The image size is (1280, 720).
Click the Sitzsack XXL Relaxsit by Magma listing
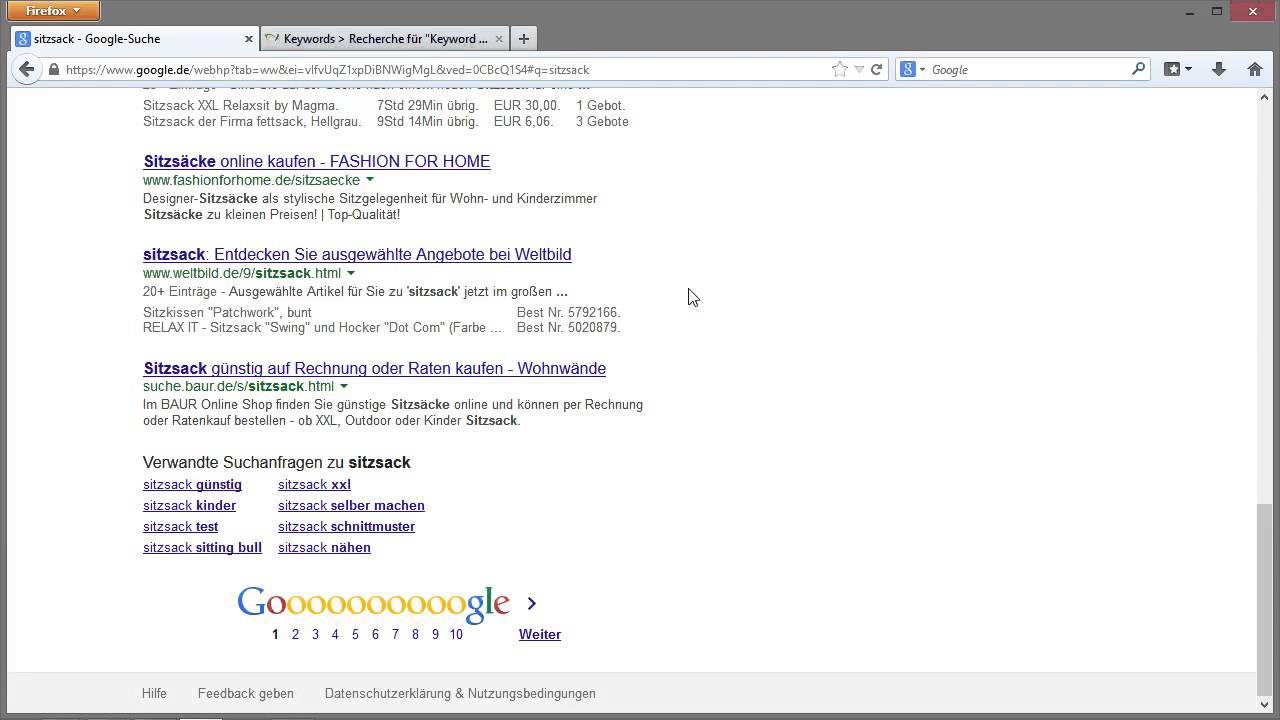pyautogui.click(x=240, y=105)
